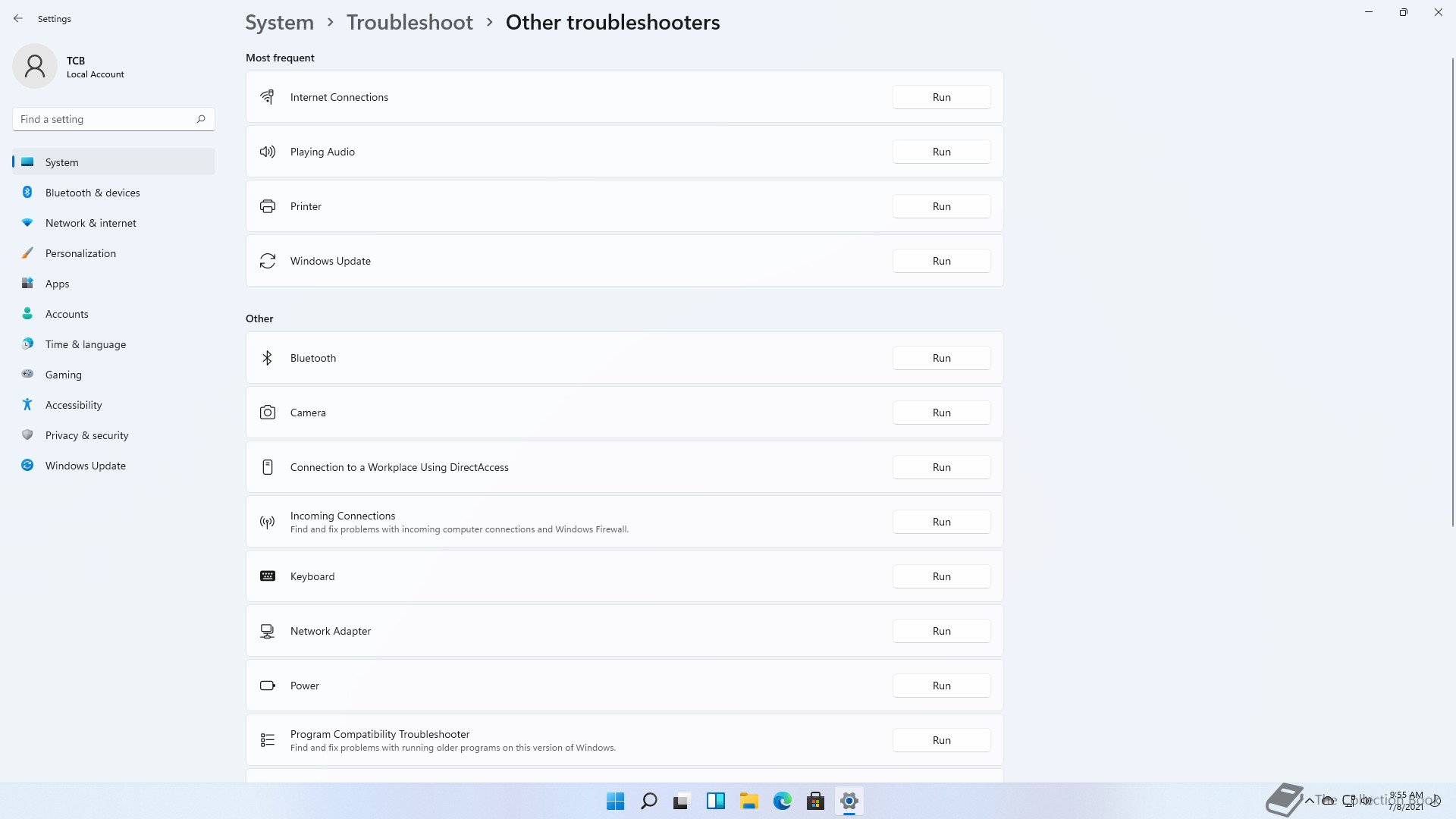Screen dimensions: 1456x819
Task: Click the Settings gear on the taskbar
Action: click(x=849, y=801)
